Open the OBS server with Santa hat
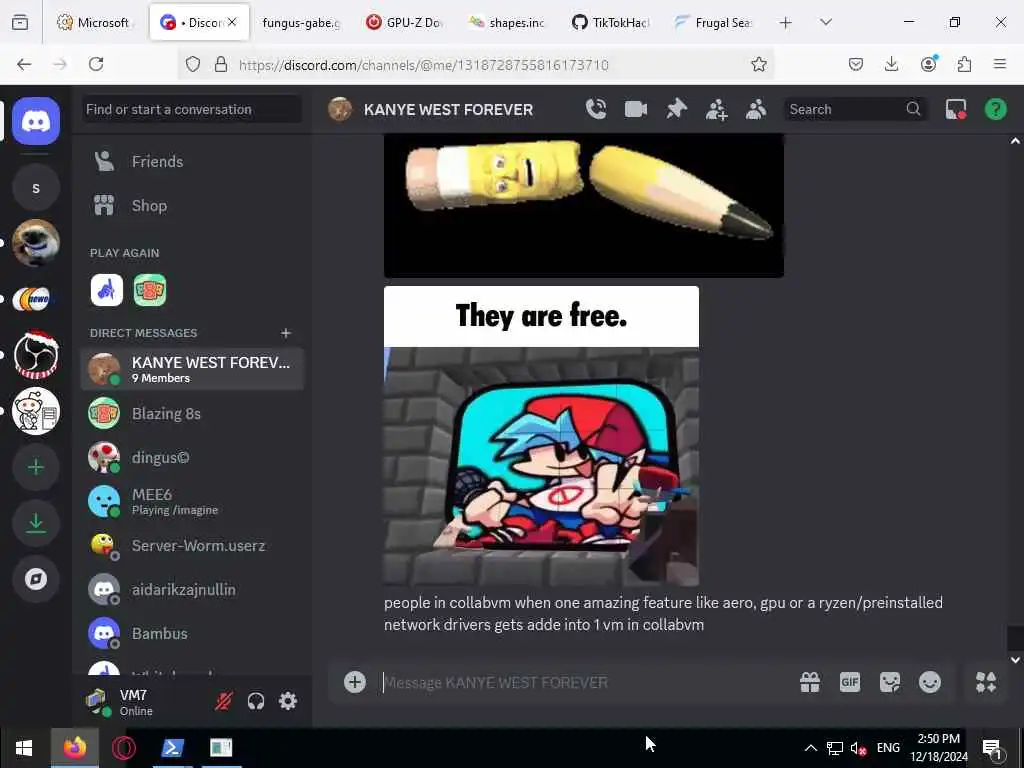Image resolution: width=1024 pixels, height=768 pixels. [36, 355]
